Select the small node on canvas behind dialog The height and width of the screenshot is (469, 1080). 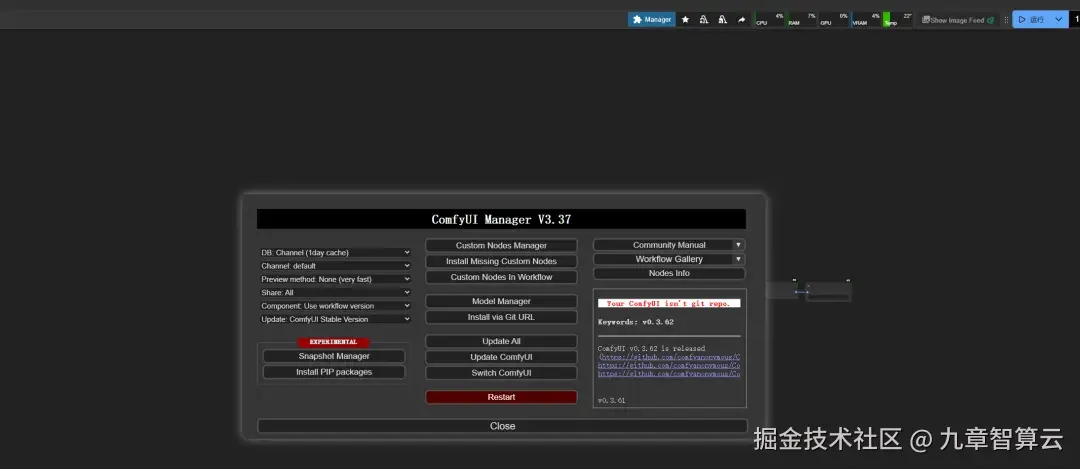(x=829, y=291)
